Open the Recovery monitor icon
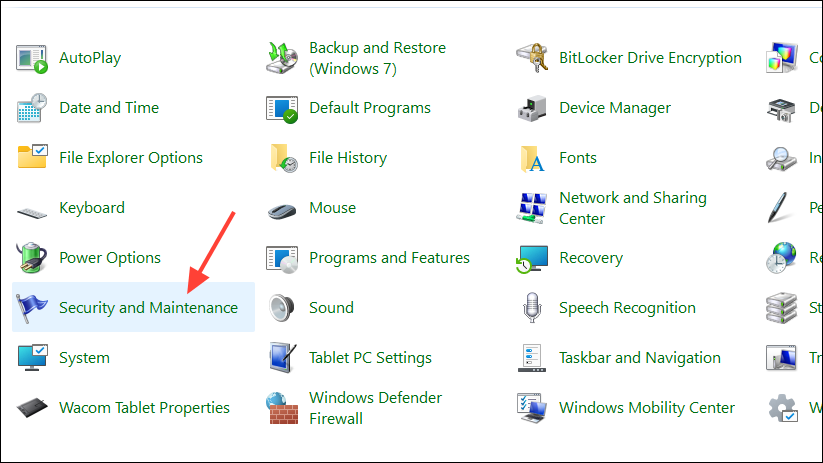Screen dimensions: 823x463 point(532,259)
